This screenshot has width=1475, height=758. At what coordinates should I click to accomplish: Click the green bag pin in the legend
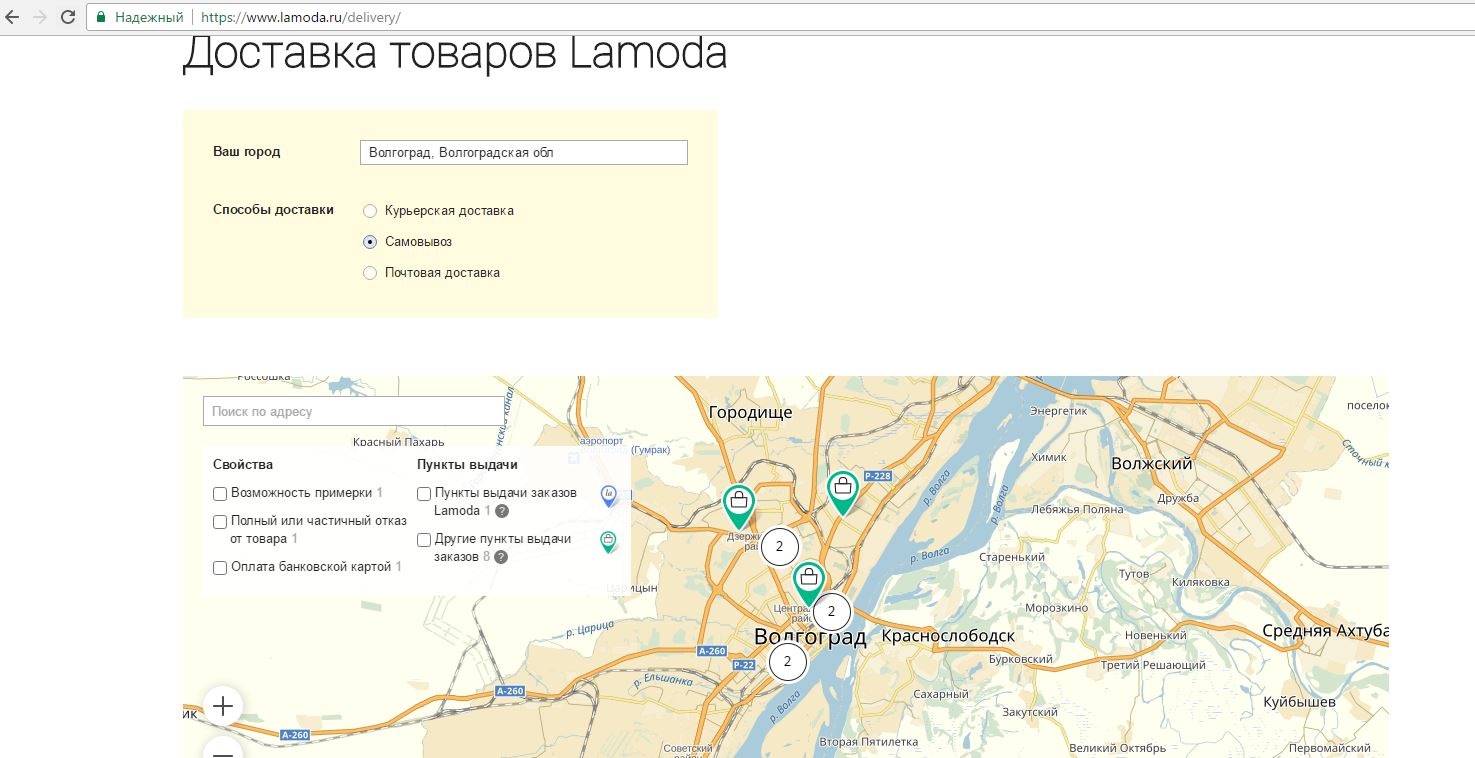[x=607, y=542]
